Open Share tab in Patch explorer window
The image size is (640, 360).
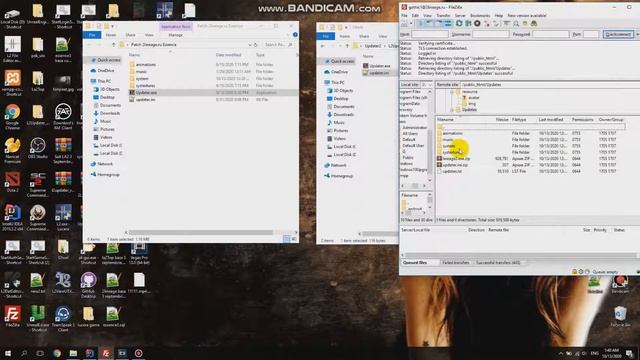click(x=130, y=35)
